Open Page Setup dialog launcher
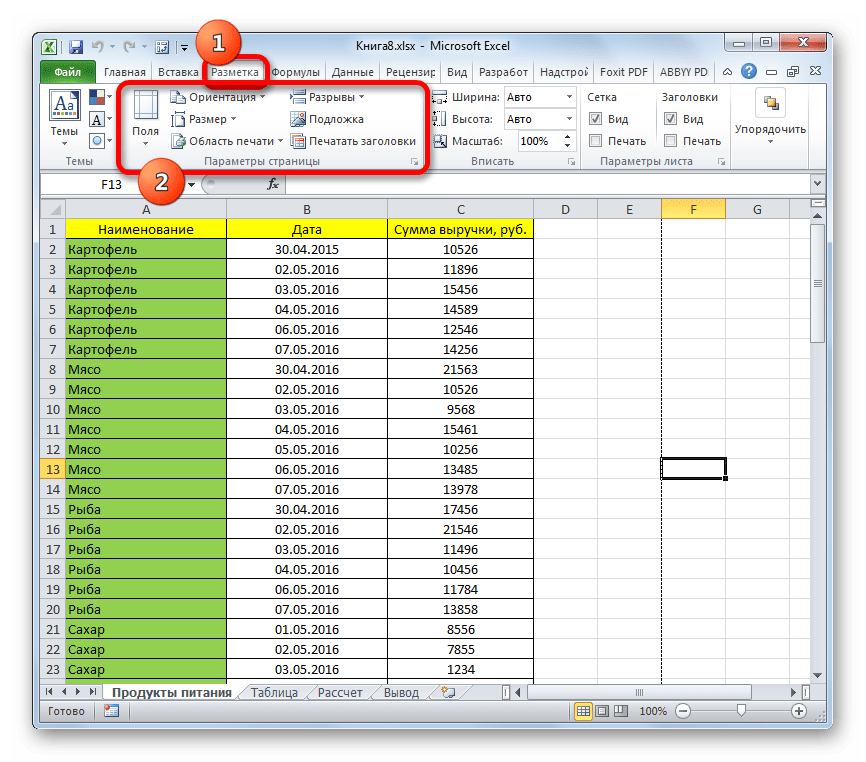 click(x=414, y=162)
